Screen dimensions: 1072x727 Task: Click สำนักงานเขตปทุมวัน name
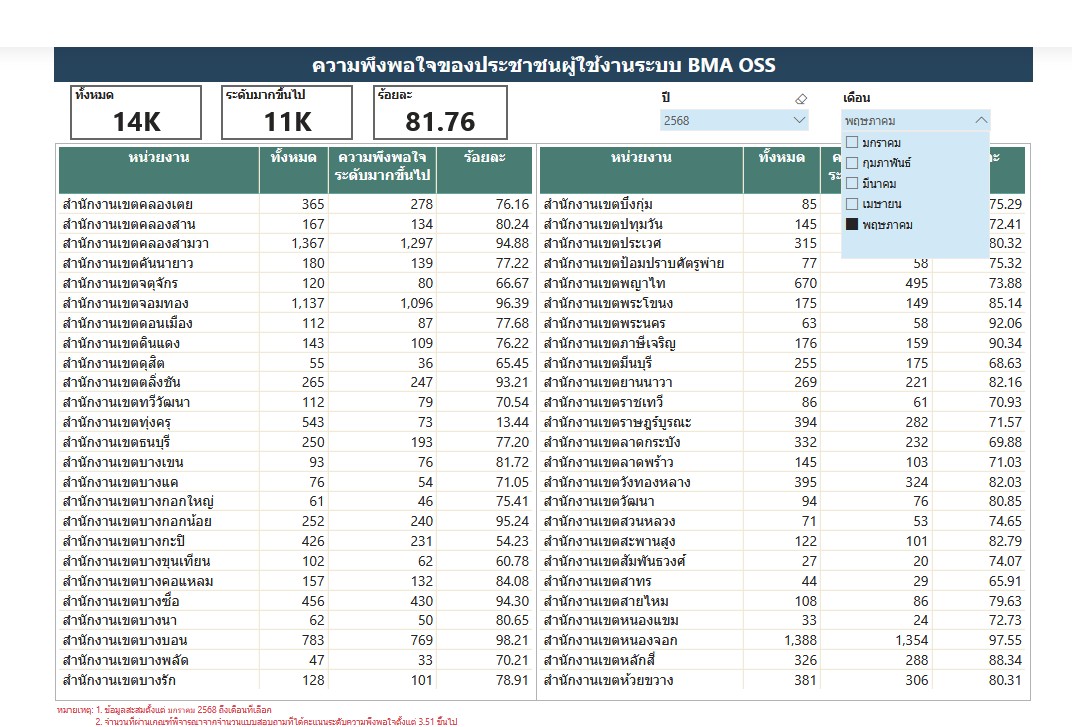click(603, 224)
